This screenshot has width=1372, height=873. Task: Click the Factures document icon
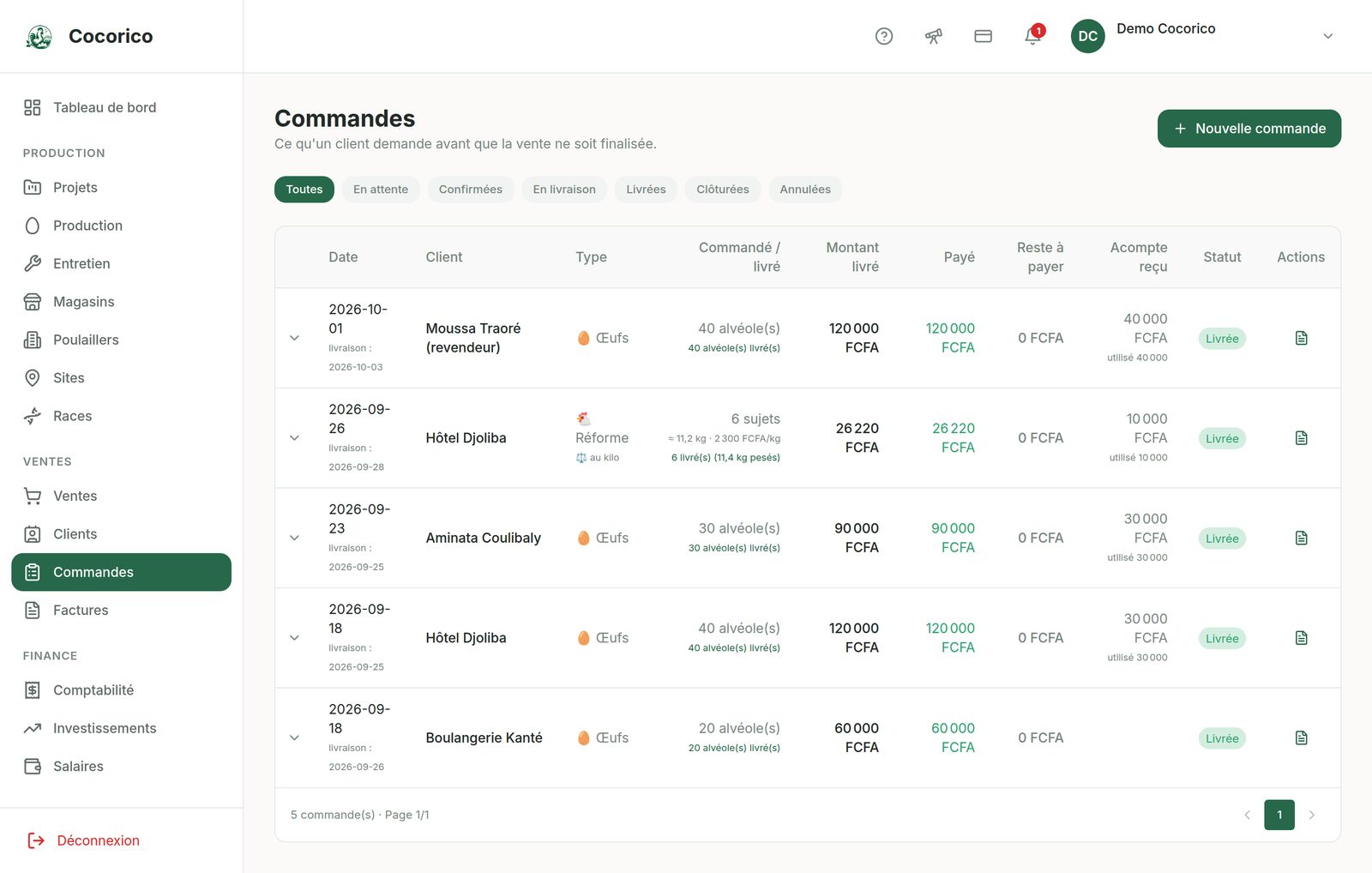pyautogui.click(x=33, y=611)
